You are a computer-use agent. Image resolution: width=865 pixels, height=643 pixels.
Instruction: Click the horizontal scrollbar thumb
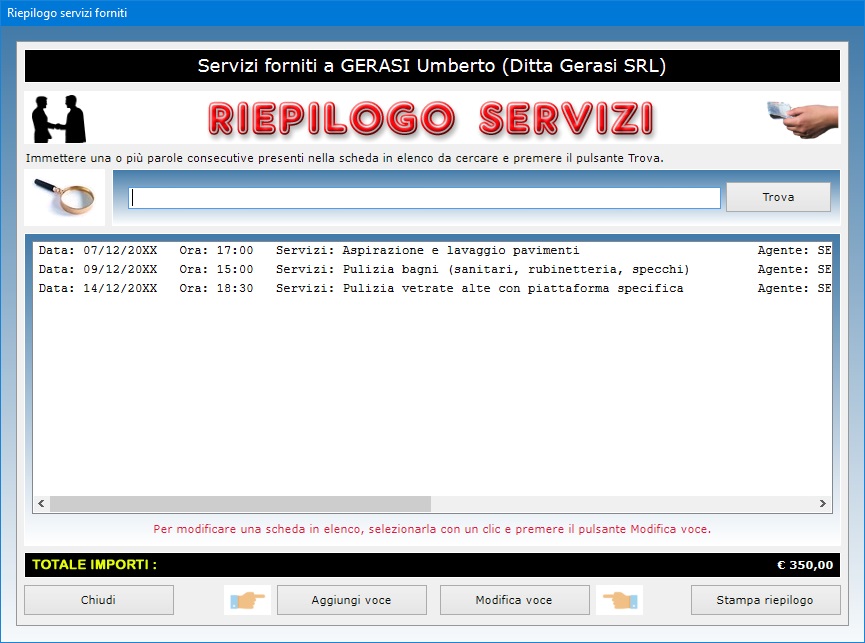click(240, 504)
